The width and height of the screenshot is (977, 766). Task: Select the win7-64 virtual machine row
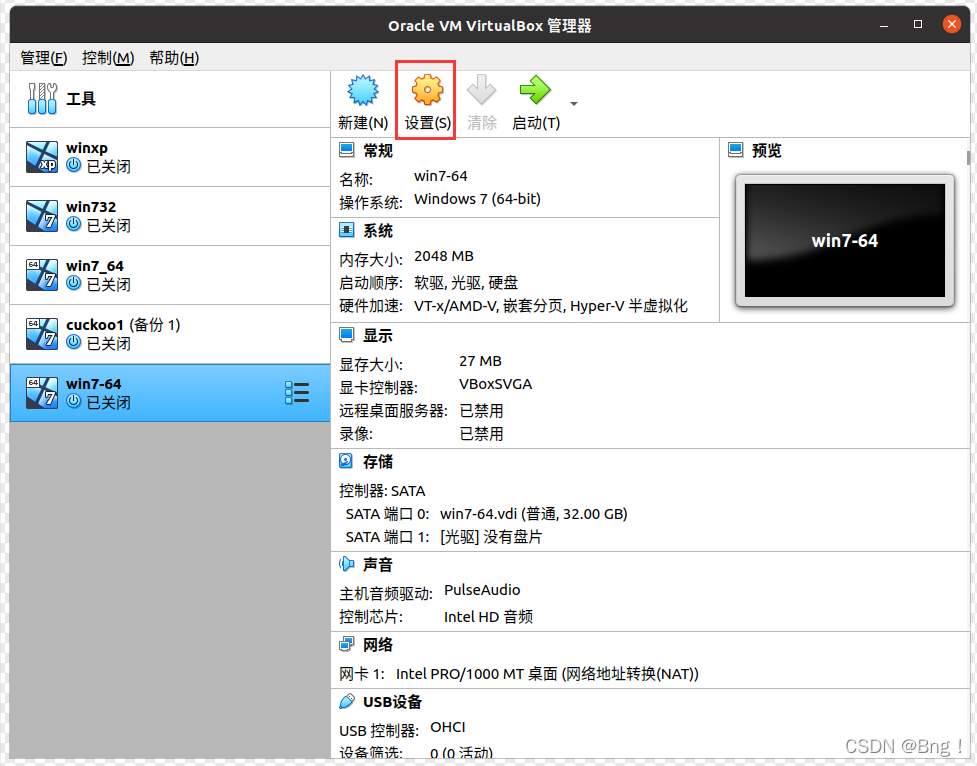pyautogui.click(x=170, y=393)
